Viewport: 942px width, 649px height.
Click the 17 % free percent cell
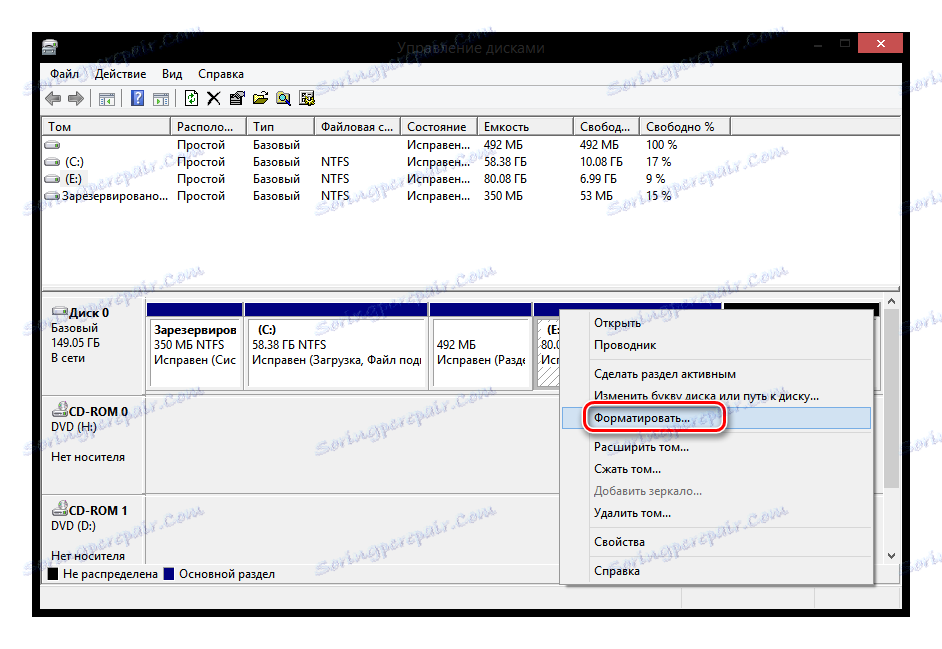658,162
